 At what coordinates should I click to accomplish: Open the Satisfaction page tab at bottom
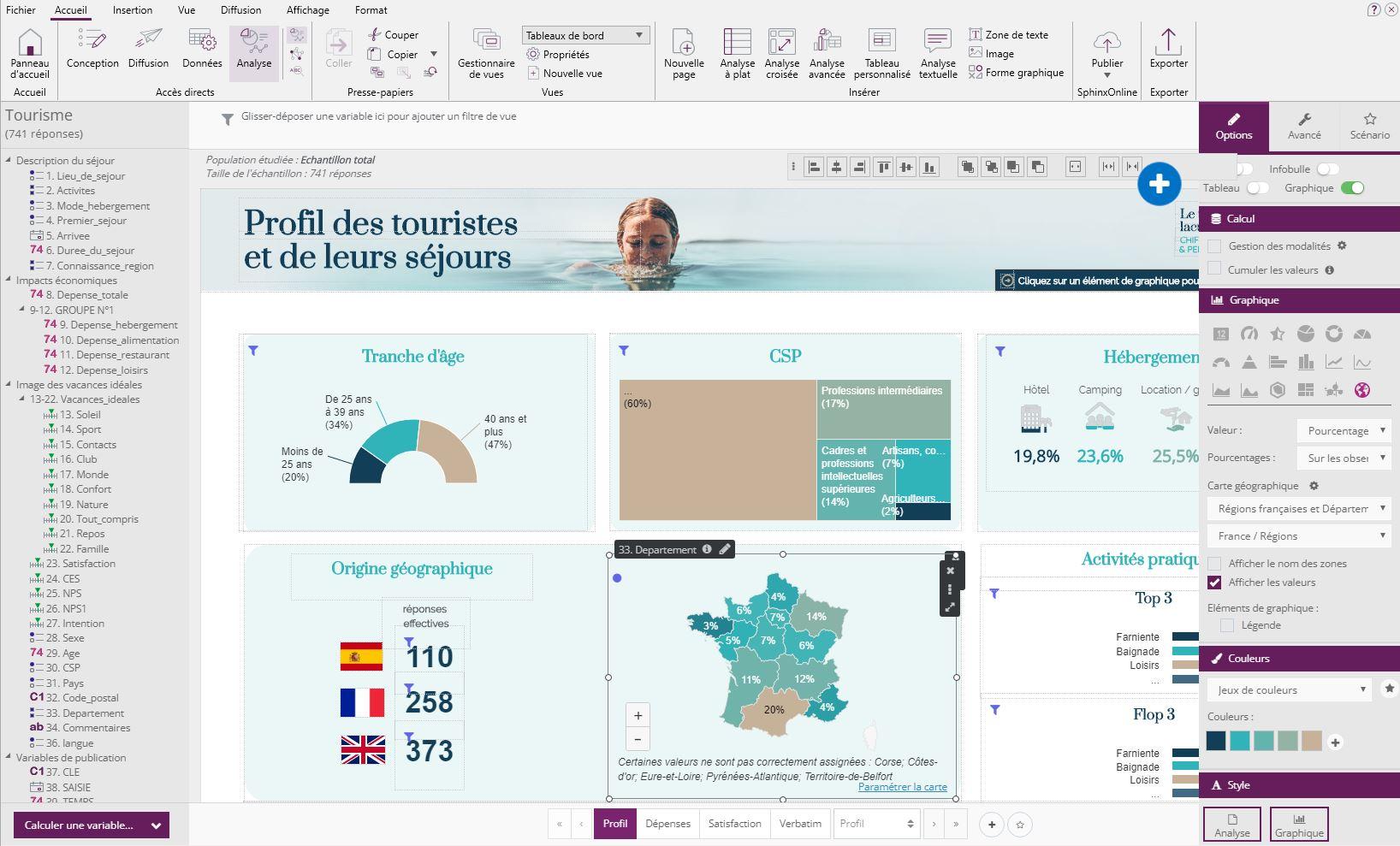click(733, 823)
